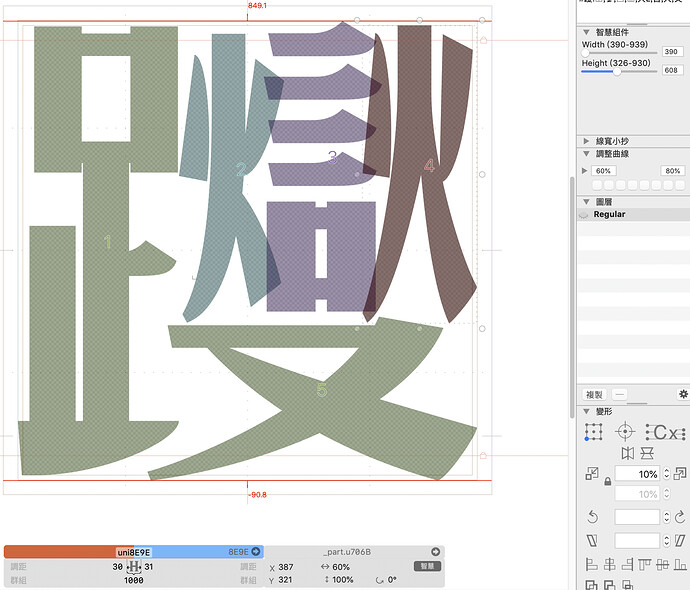
Task: Click the minus remove layer button
Action: 619,394
